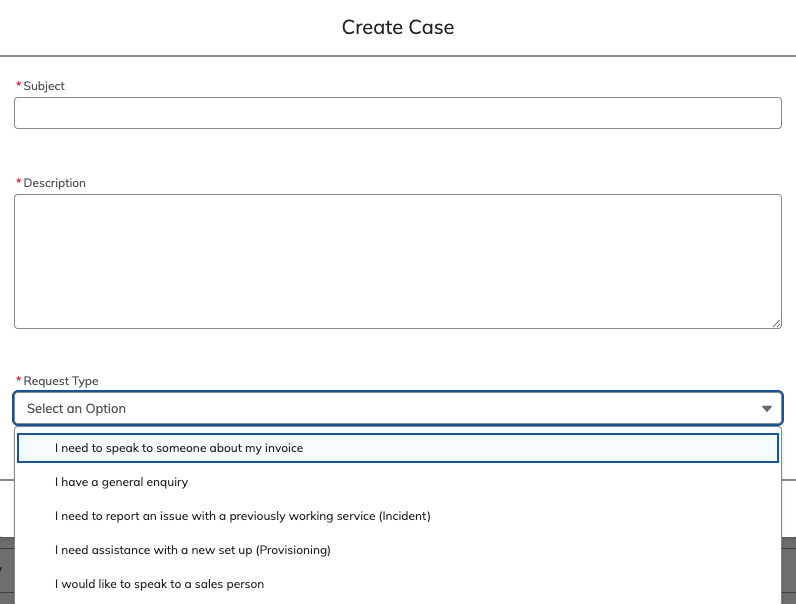
Task: Pick the highlighted invoice request option
Action: (179, 448)
